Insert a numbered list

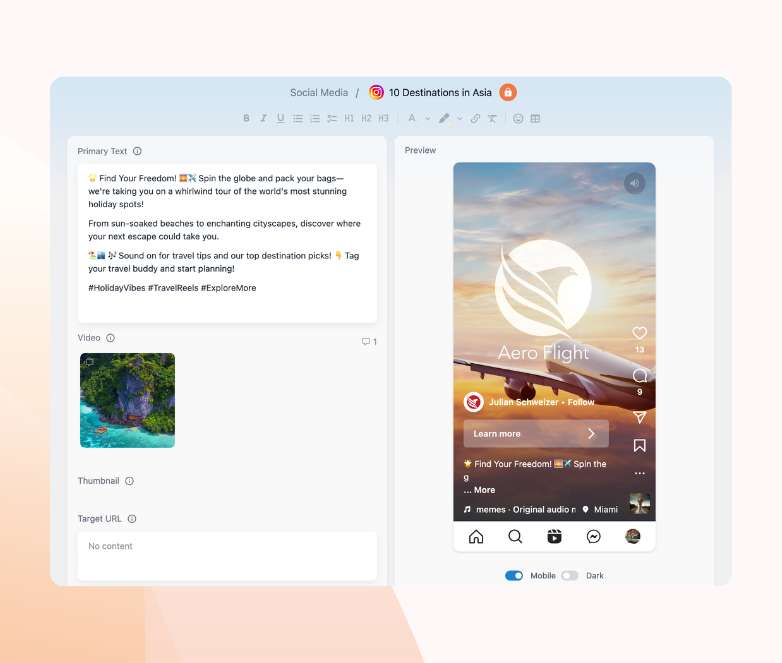tap(315, 118)
